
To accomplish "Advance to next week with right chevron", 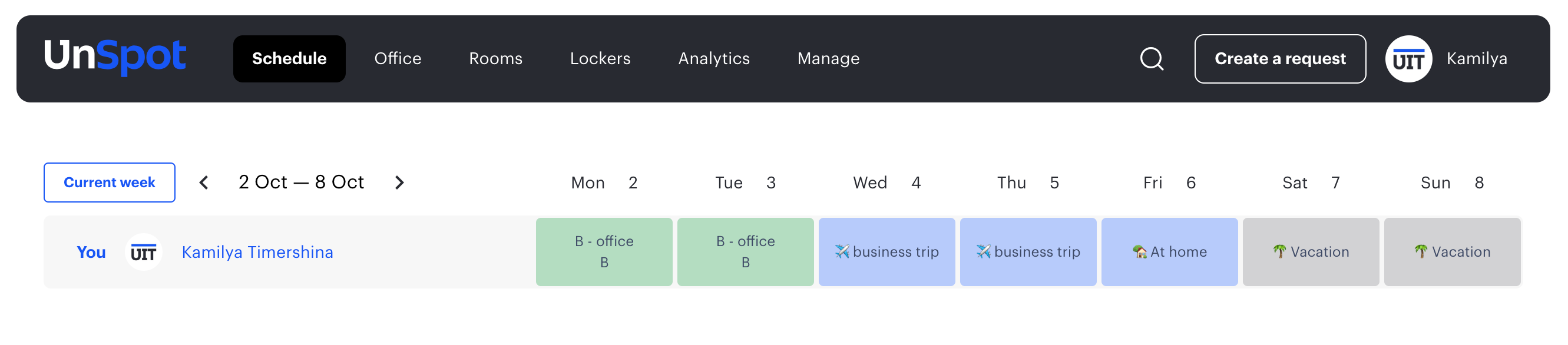I will 399,183.
